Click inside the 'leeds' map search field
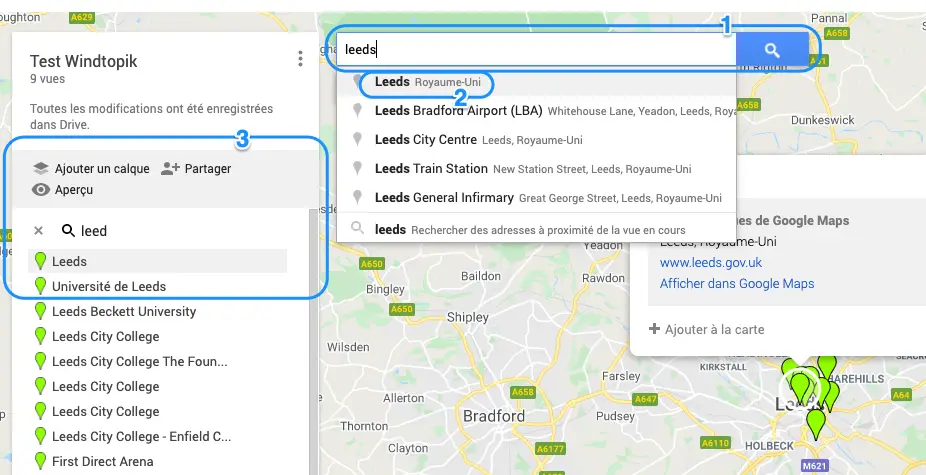This screenshot has height=475, width=926. coord(536,50)
